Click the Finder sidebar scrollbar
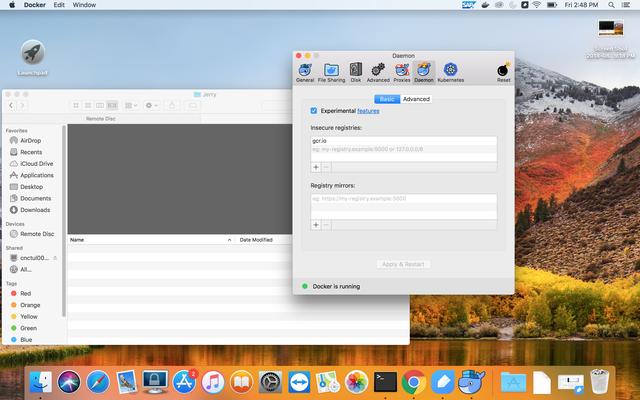Screen dimensions: 640x400 pyautogui.click(x=64, y=220)
